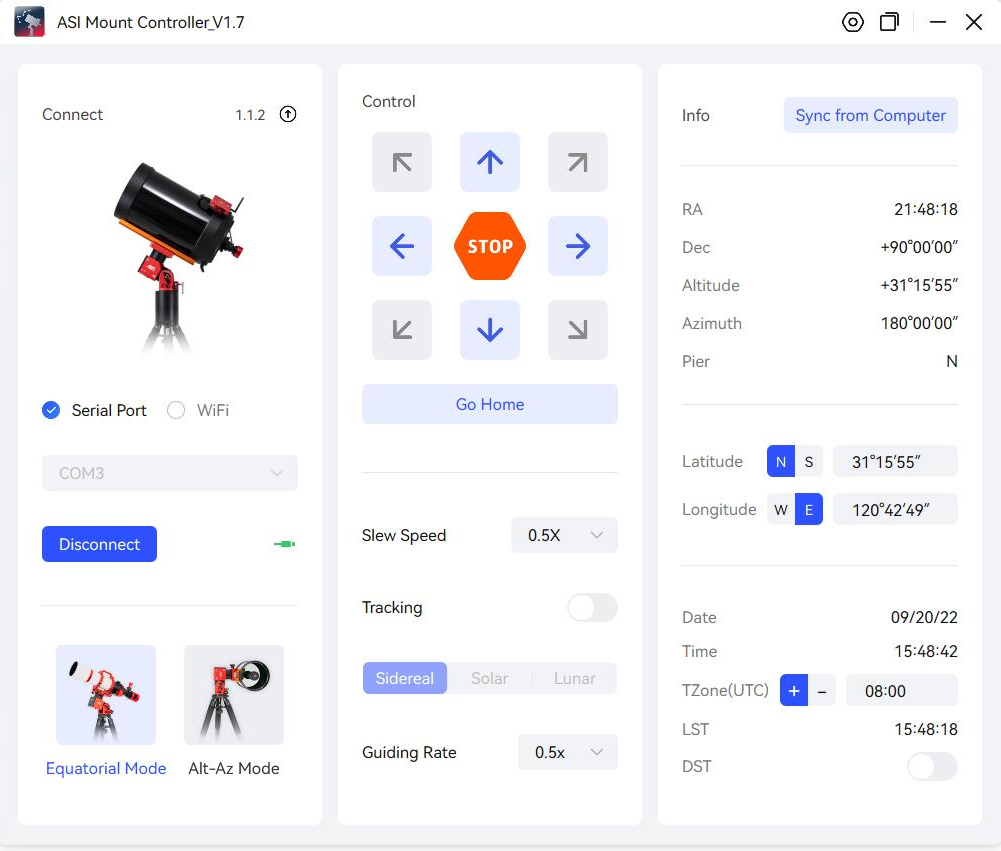Image resolution: width=1001 pixels, height=851 pixels.
Task: Edit the Latitude value field 31°15'55"
Action: click(895, 462)
